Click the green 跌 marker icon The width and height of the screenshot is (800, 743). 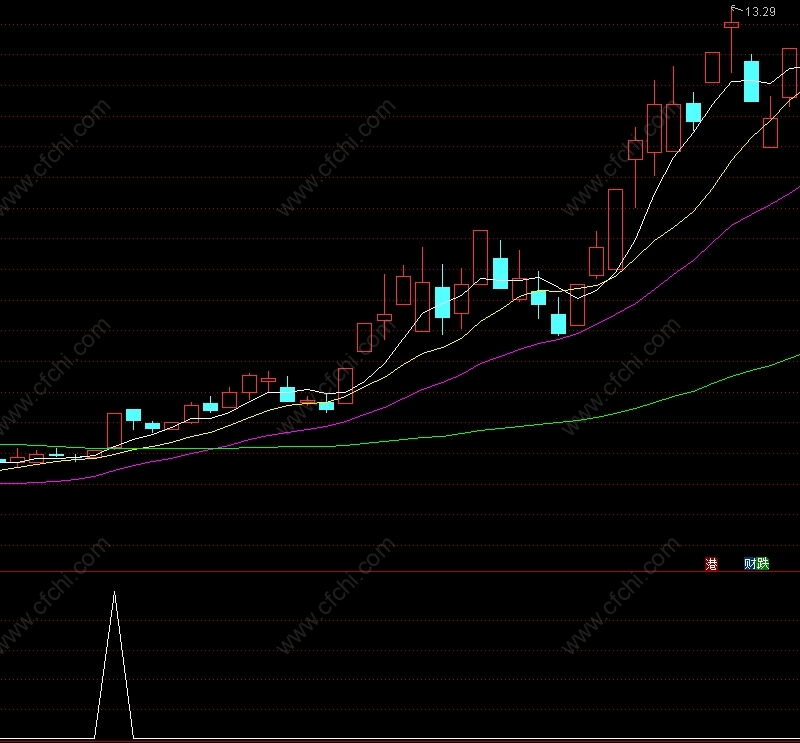pyautogui.click(x=763, y=563)
